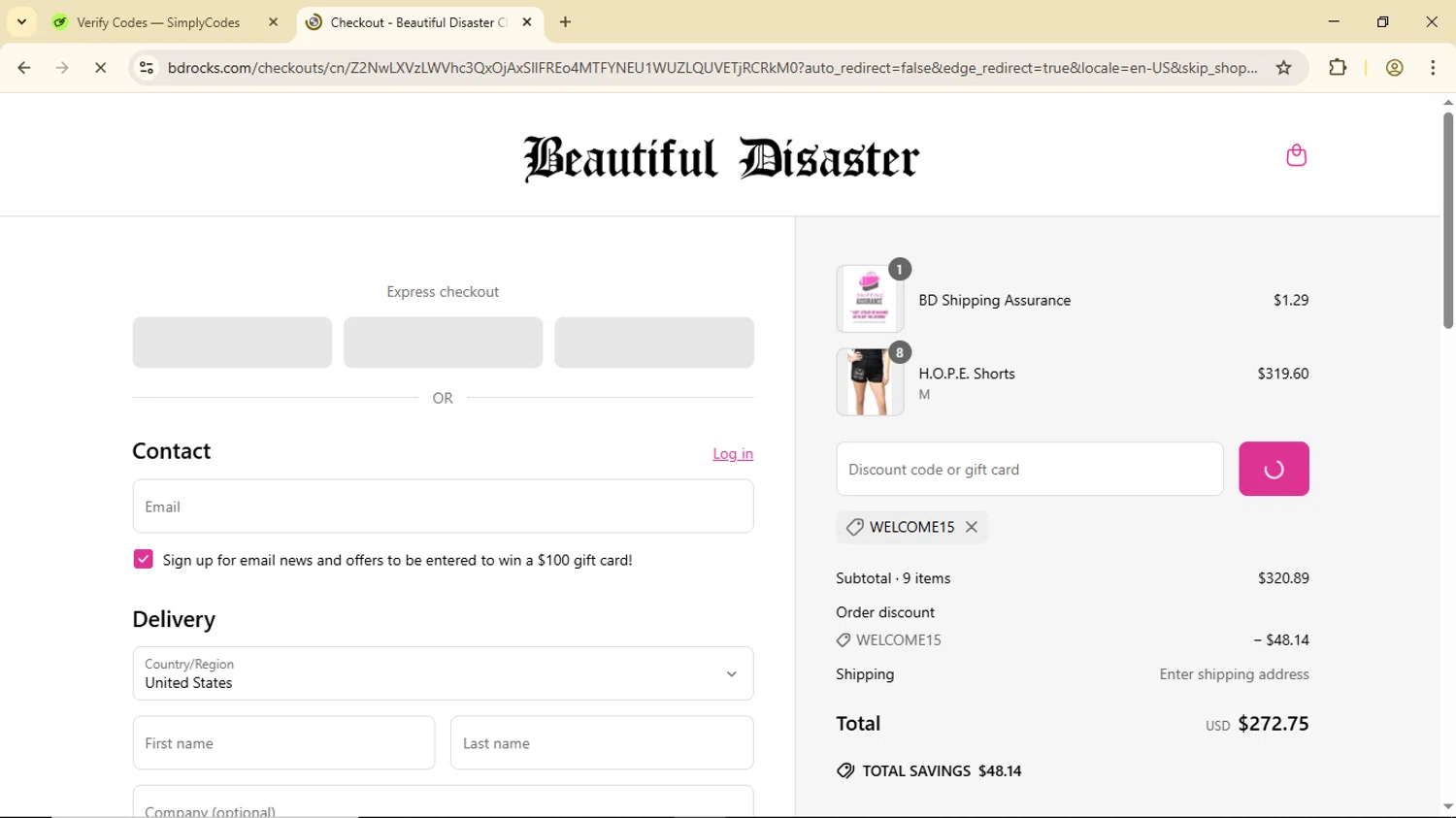Go back to the previous page

point(24,68)
